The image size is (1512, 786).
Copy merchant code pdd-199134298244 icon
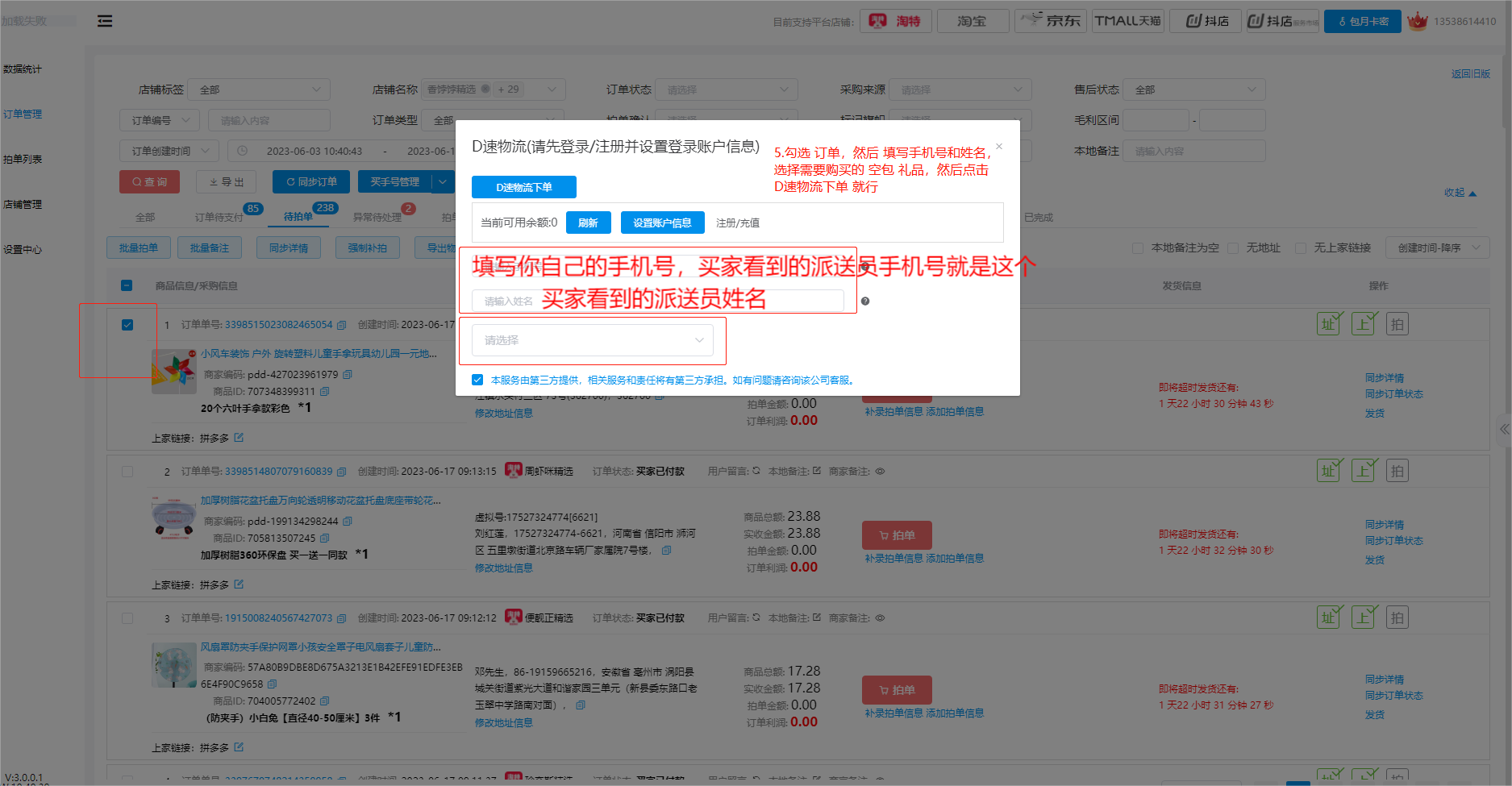(348, 521)
